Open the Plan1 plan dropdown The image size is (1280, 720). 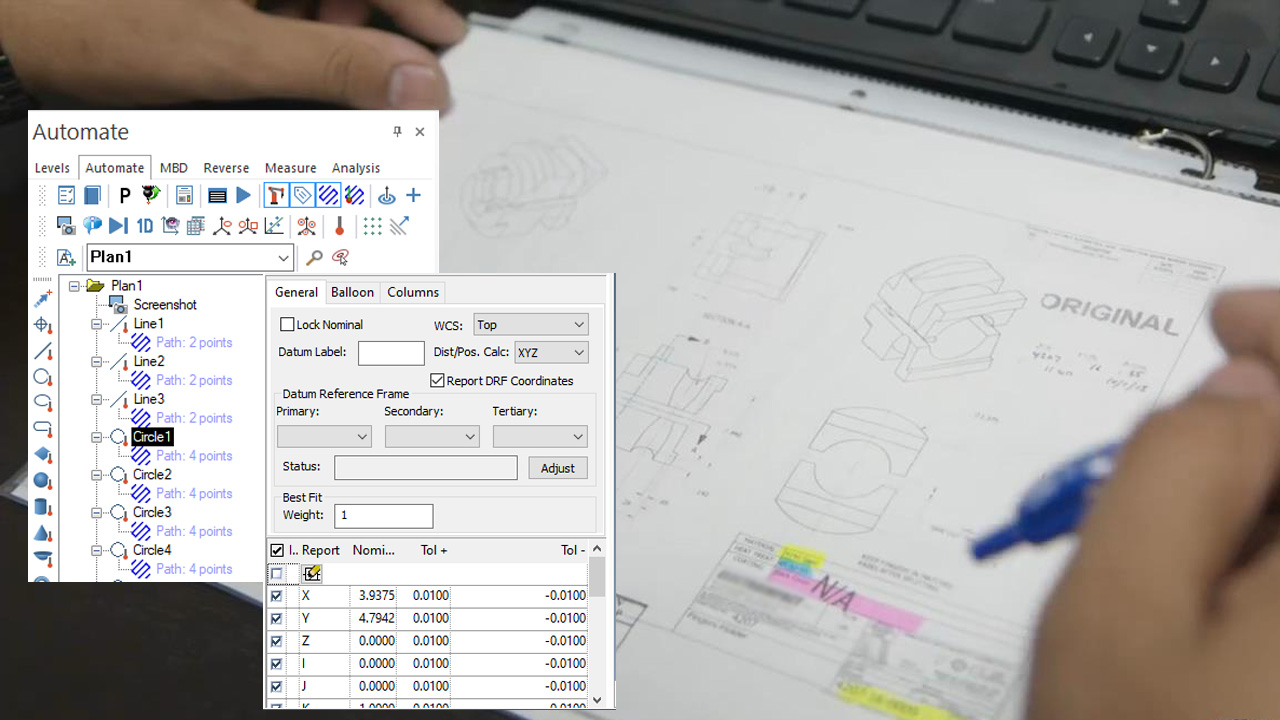(283, 258)
